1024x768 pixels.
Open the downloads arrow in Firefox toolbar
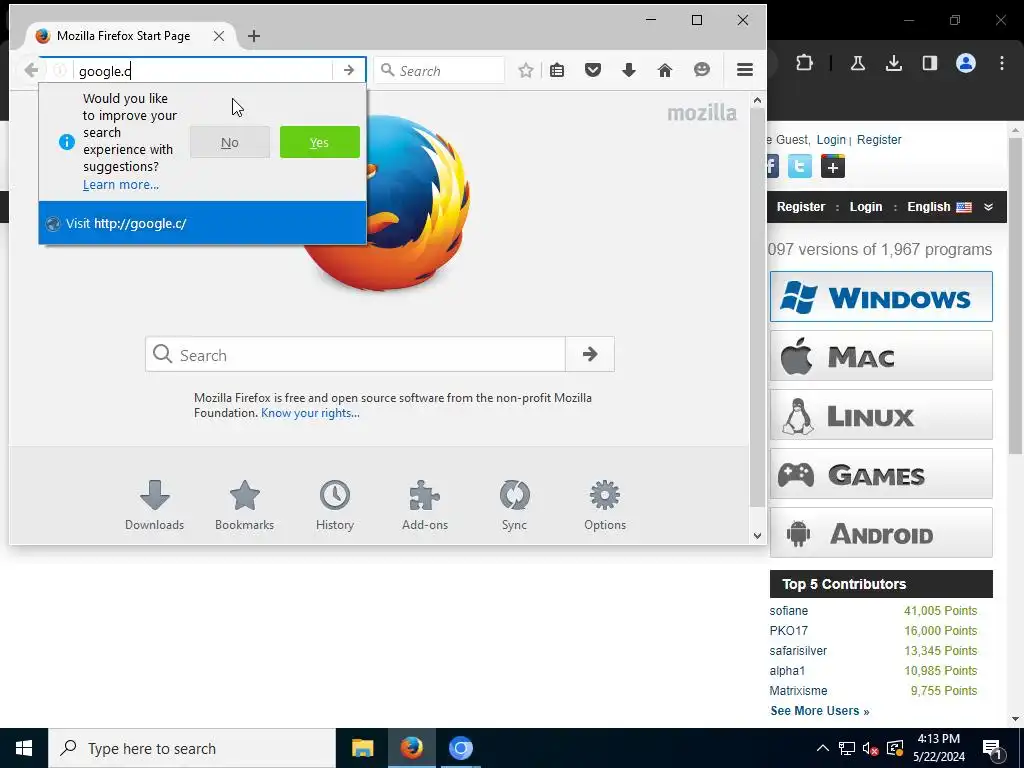629,70
